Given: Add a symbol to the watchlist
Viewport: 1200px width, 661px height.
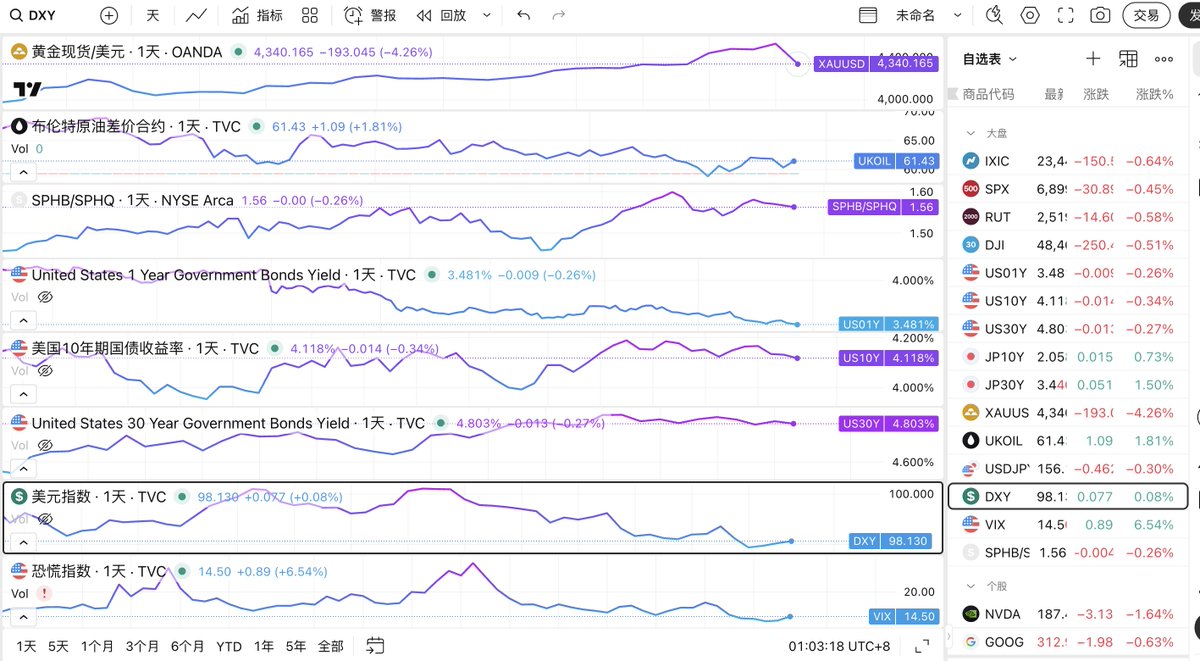Looking at the screenshot, I should [1093, 59].
